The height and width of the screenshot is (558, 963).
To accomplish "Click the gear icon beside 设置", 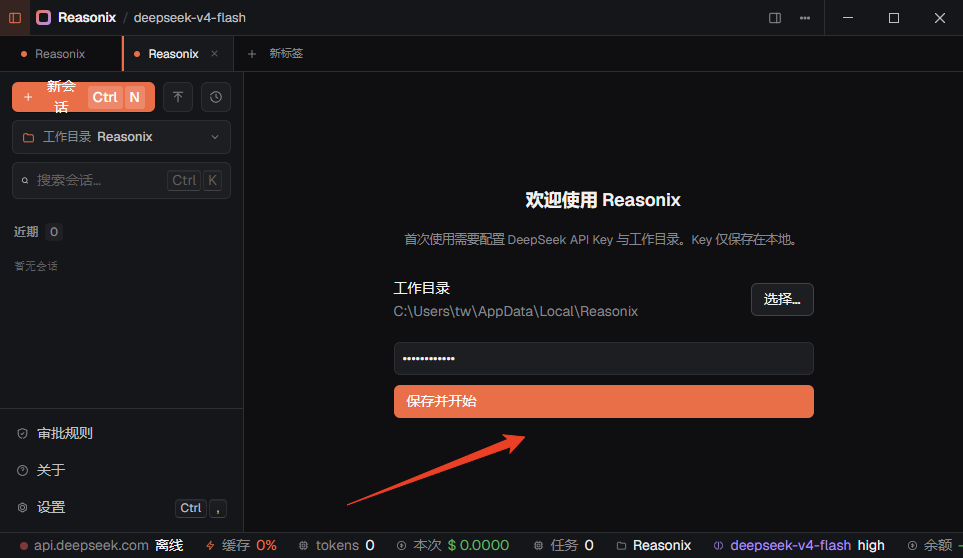I will pyautogui.click(x=23, y=508).
